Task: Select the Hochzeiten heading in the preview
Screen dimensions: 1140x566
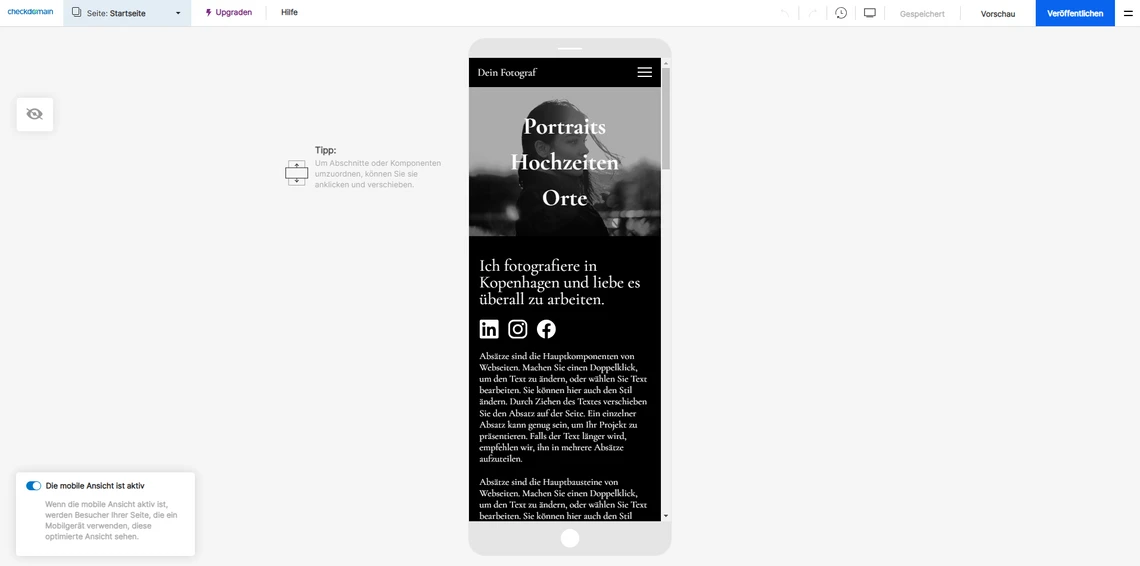Action: pyautogui.click(x=564, y=162)
